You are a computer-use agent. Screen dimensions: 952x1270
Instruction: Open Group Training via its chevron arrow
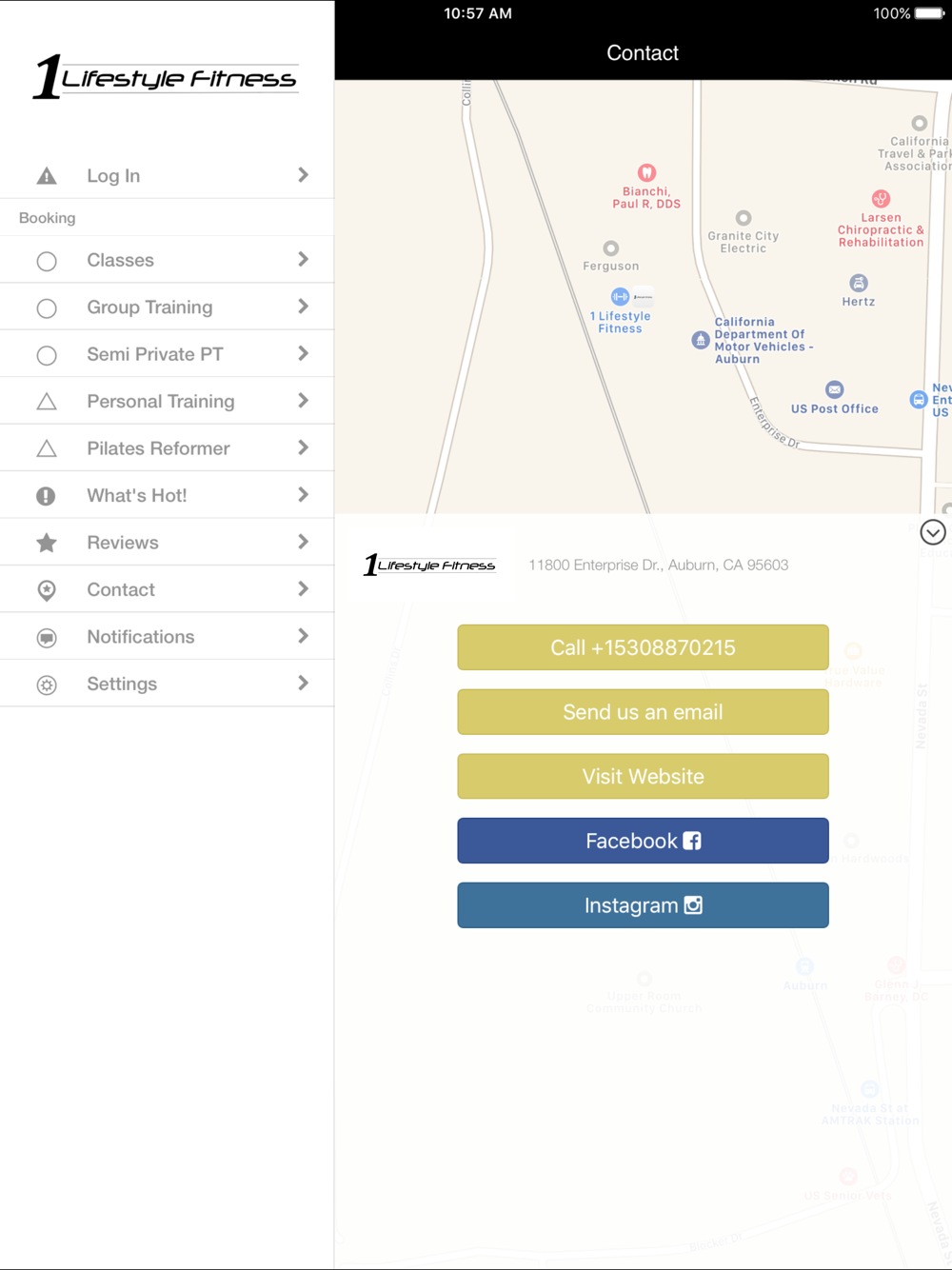pos(303,307)
